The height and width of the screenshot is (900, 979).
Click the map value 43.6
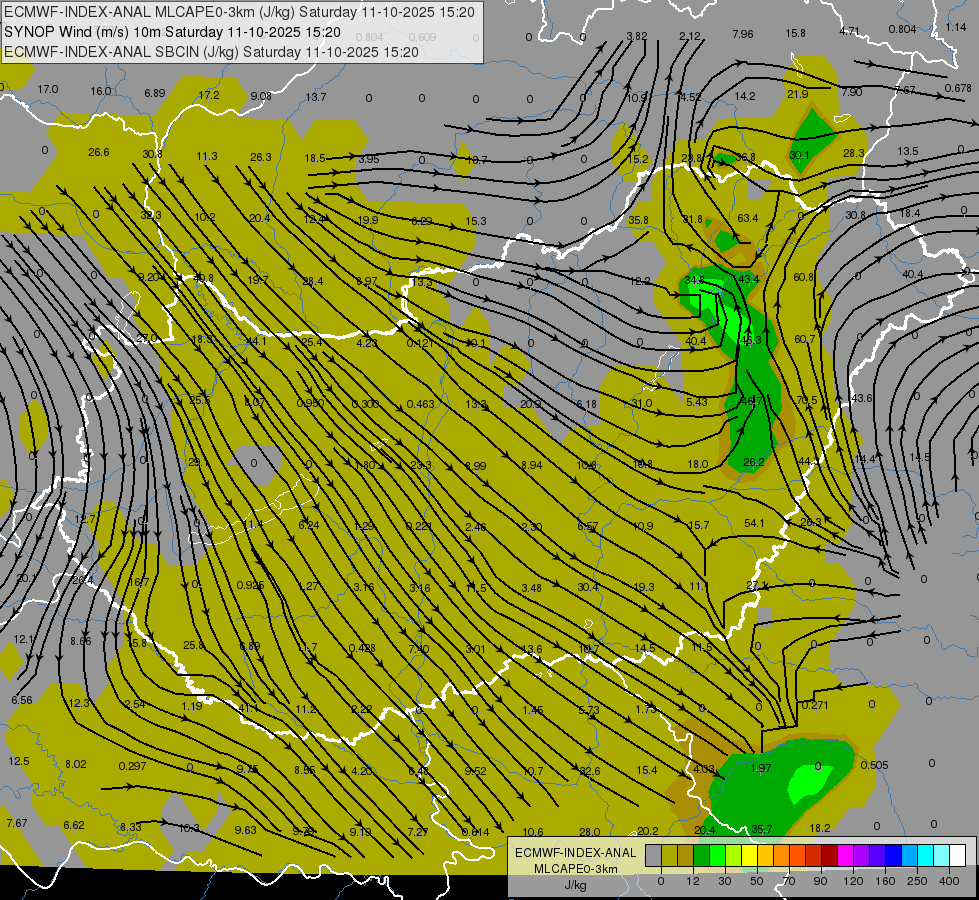point(862,398)
